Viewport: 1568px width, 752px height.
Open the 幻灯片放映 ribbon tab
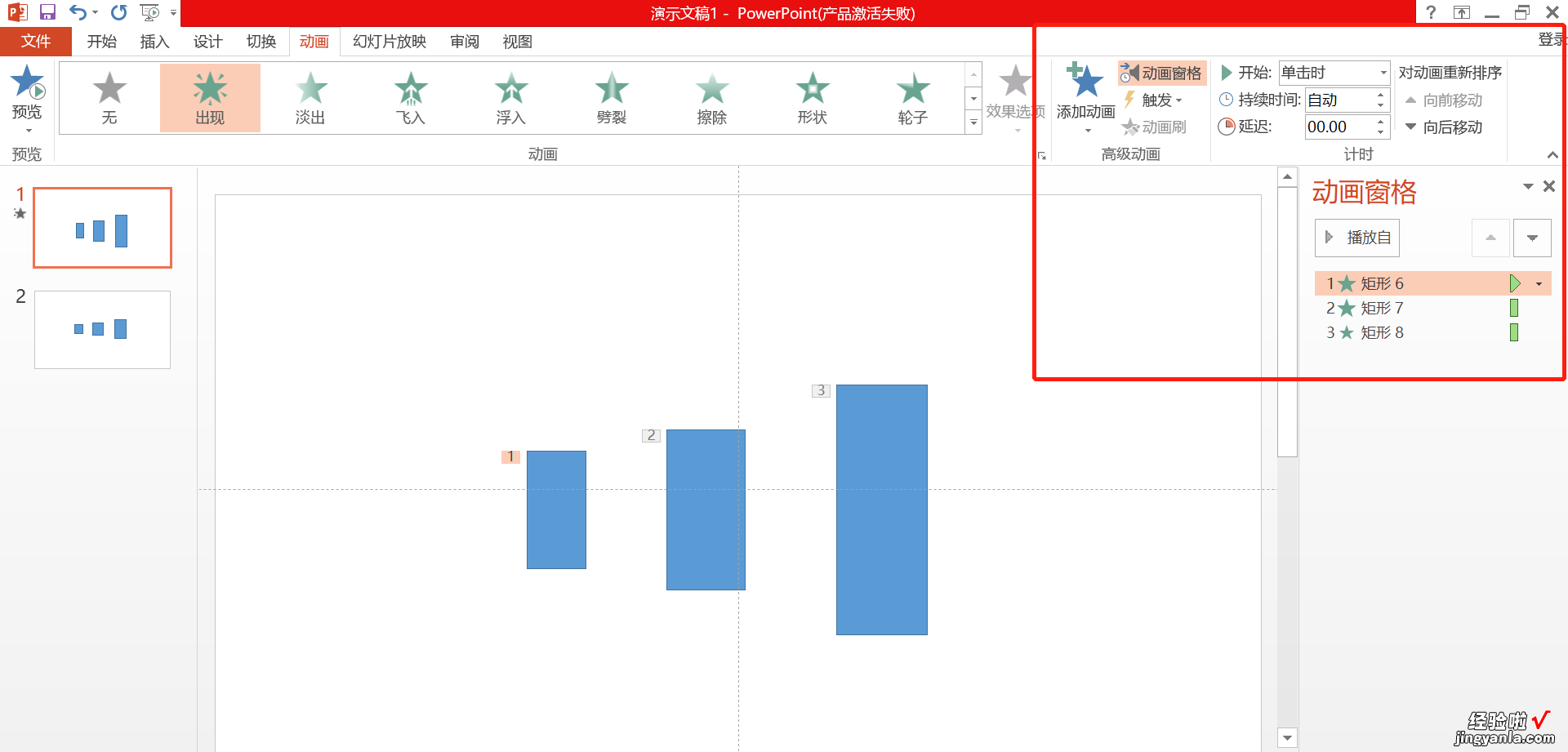coord(390,42)
